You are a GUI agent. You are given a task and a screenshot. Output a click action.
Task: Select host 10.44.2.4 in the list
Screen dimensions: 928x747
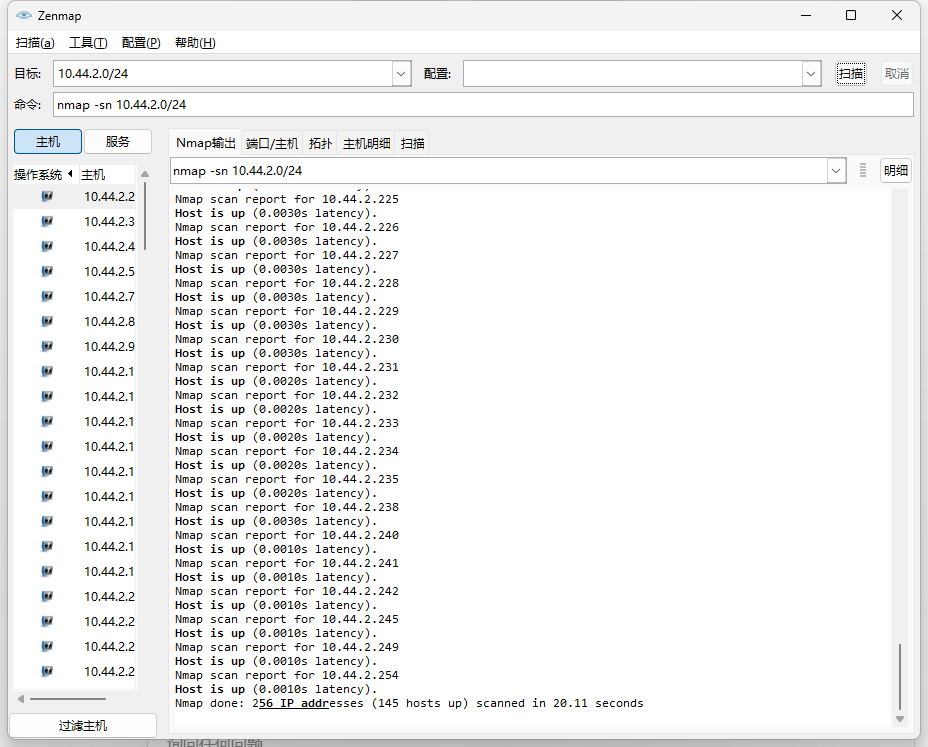(x=75, y=246)
